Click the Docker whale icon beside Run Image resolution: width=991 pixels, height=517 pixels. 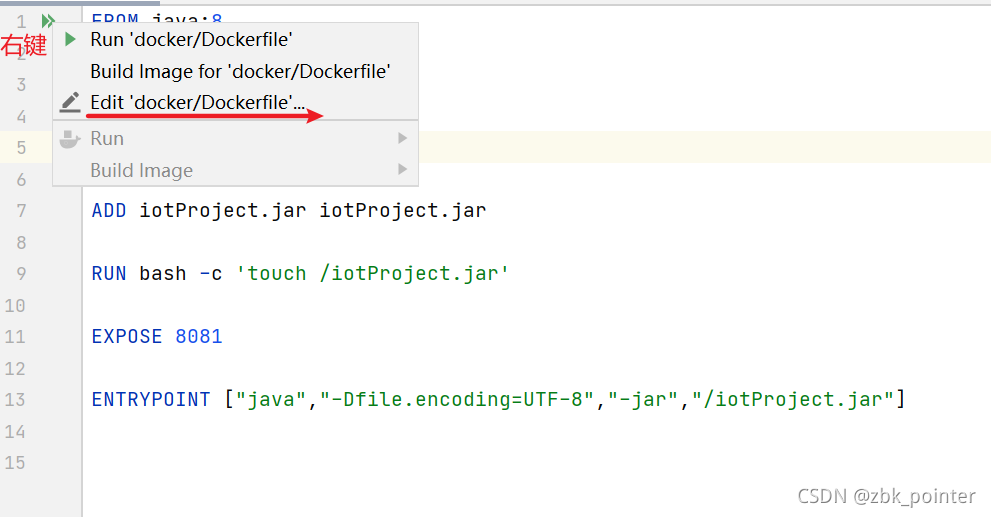(x=70, y=139)
